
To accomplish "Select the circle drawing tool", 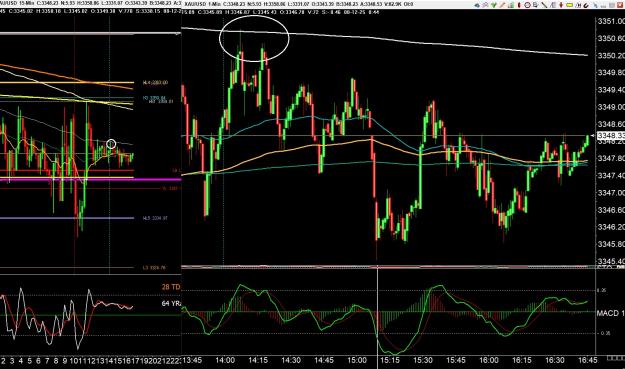I will click(x=527, y=5).
